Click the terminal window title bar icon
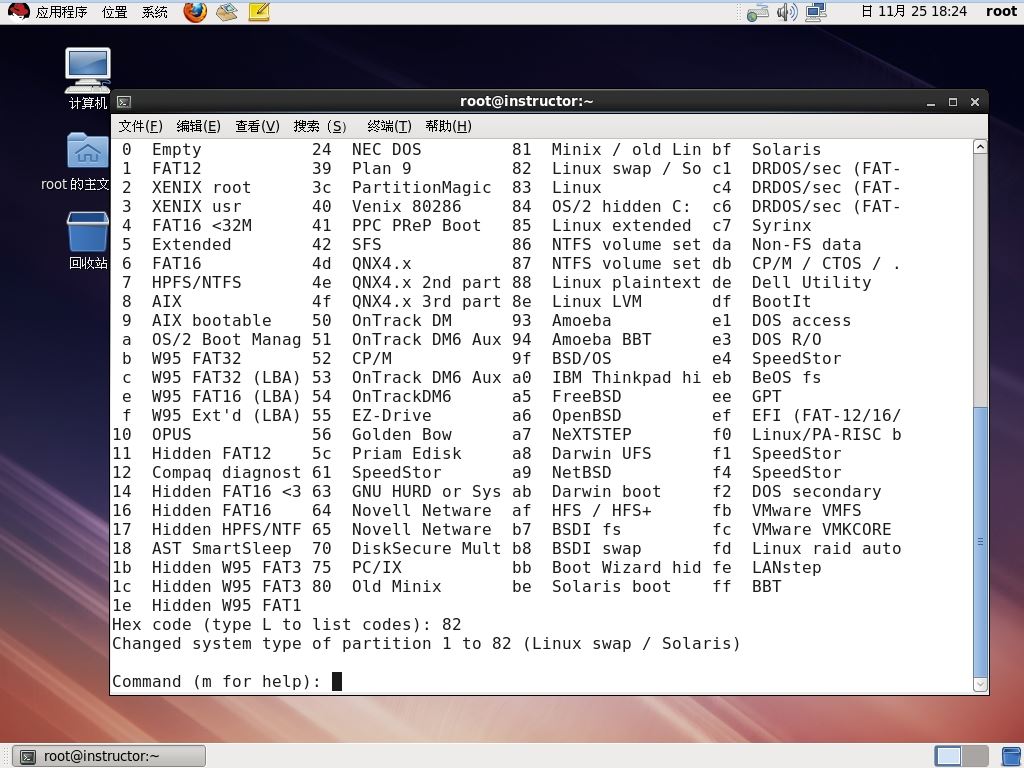 pos(123,102)
